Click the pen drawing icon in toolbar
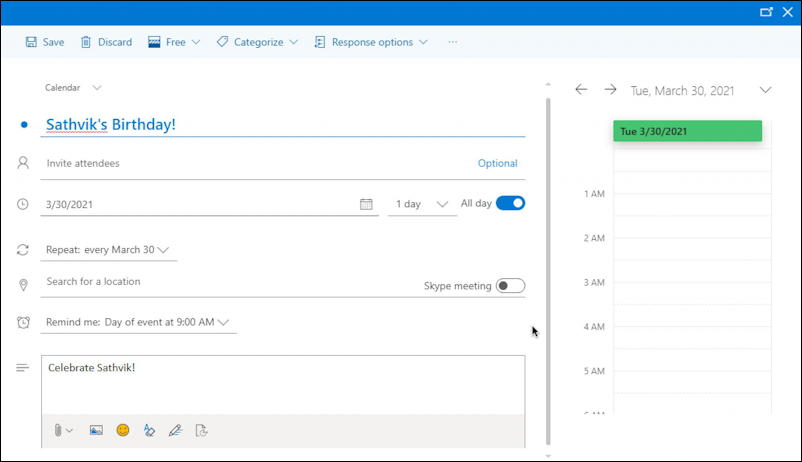The image size is (802, 462). tap(175, 430)
